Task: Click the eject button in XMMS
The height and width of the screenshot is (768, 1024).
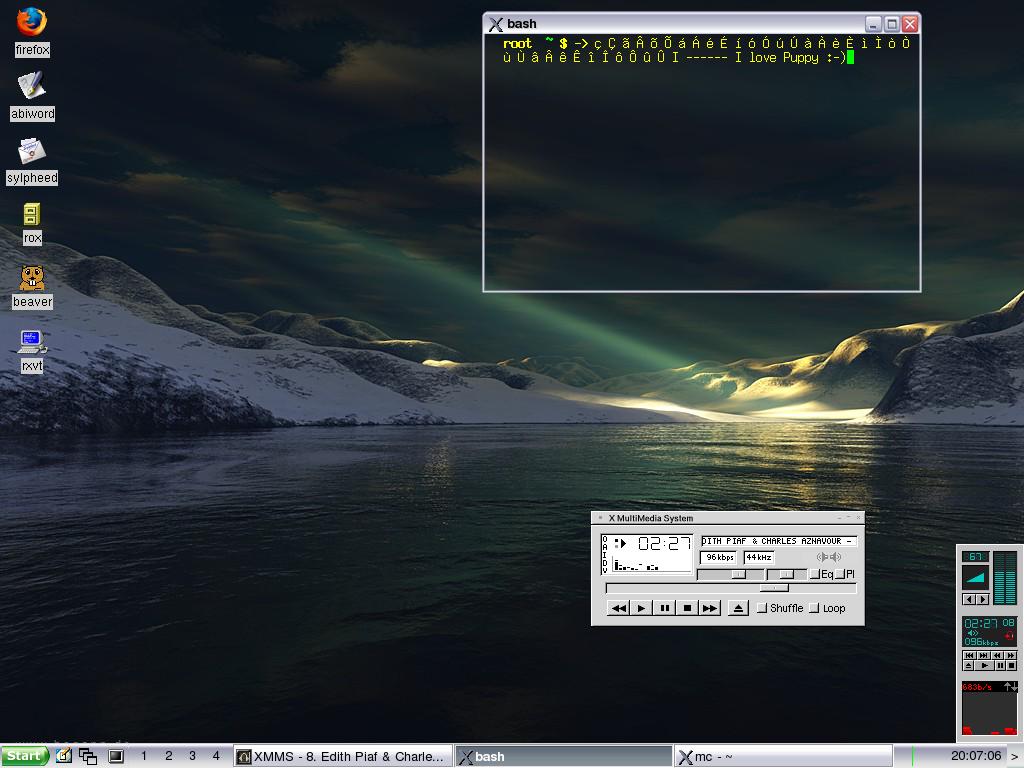Action: (738, 608)
